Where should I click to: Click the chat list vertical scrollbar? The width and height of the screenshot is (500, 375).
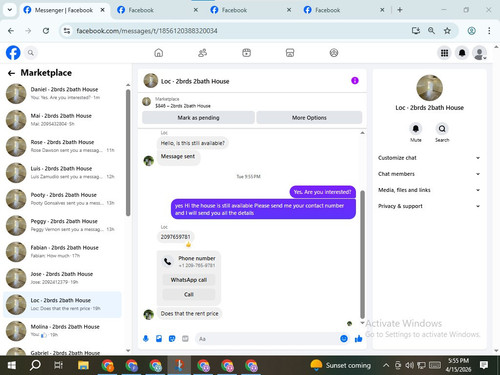(x=128, y=153)
